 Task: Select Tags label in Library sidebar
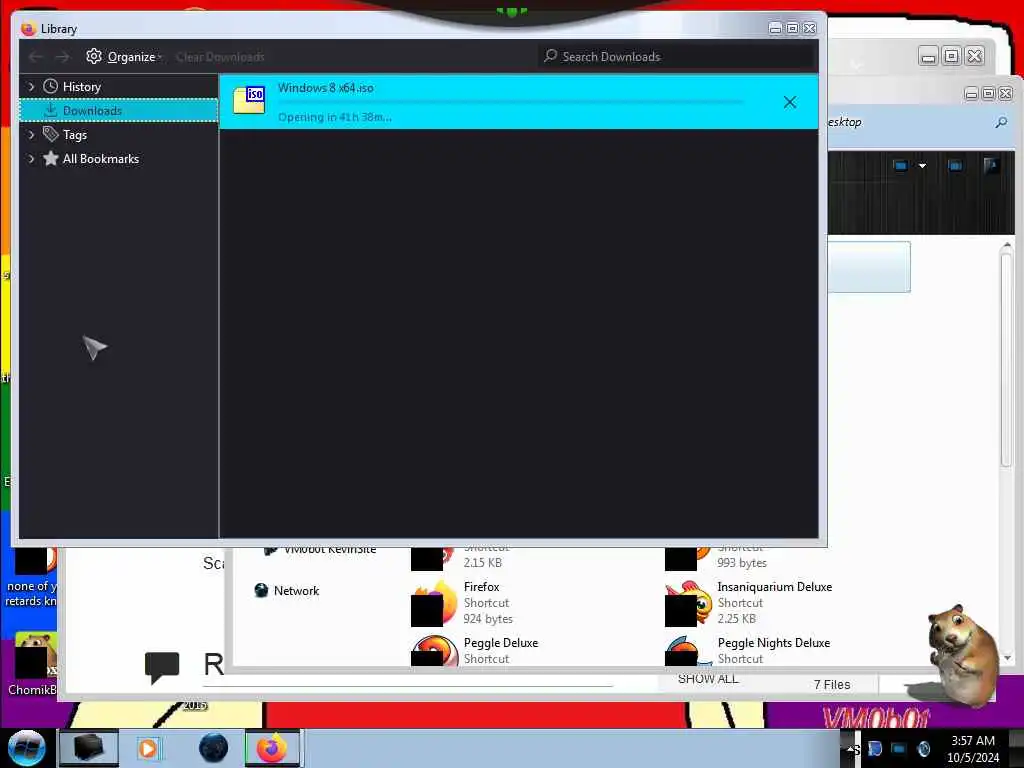click(74, 135)
